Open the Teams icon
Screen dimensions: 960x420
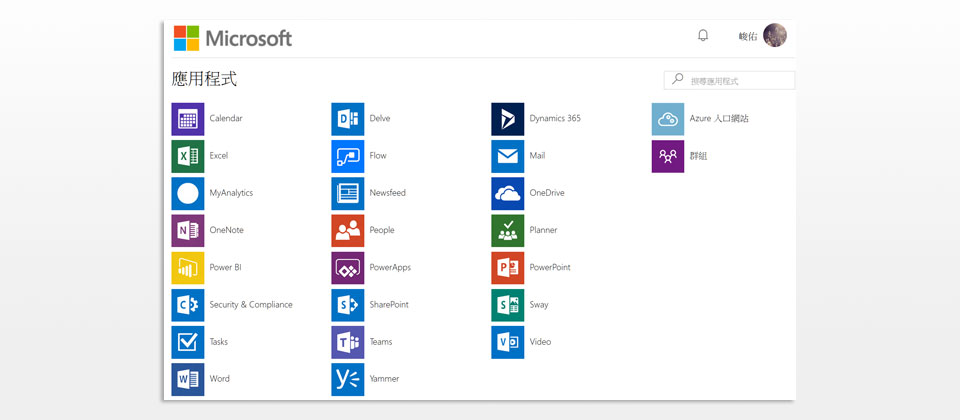coord(348,342)
